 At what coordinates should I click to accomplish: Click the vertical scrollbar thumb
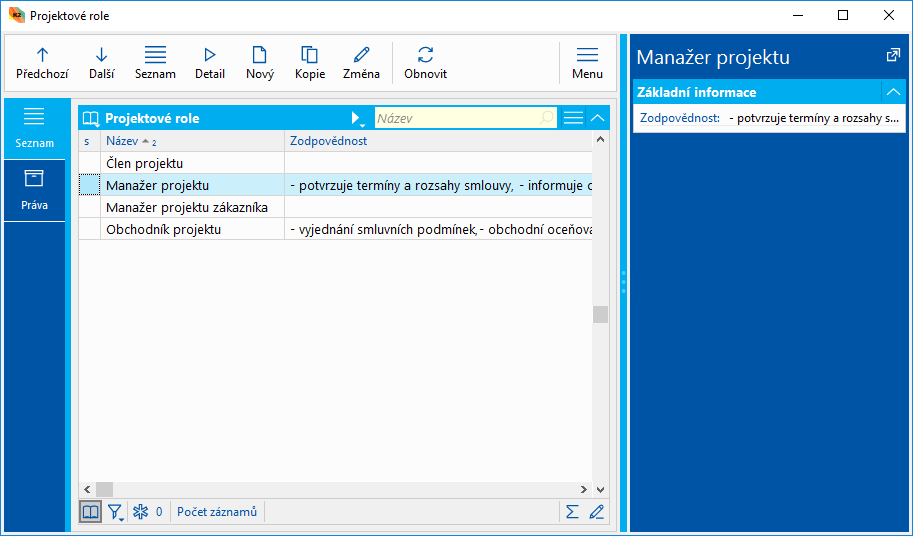pos(600,314)
